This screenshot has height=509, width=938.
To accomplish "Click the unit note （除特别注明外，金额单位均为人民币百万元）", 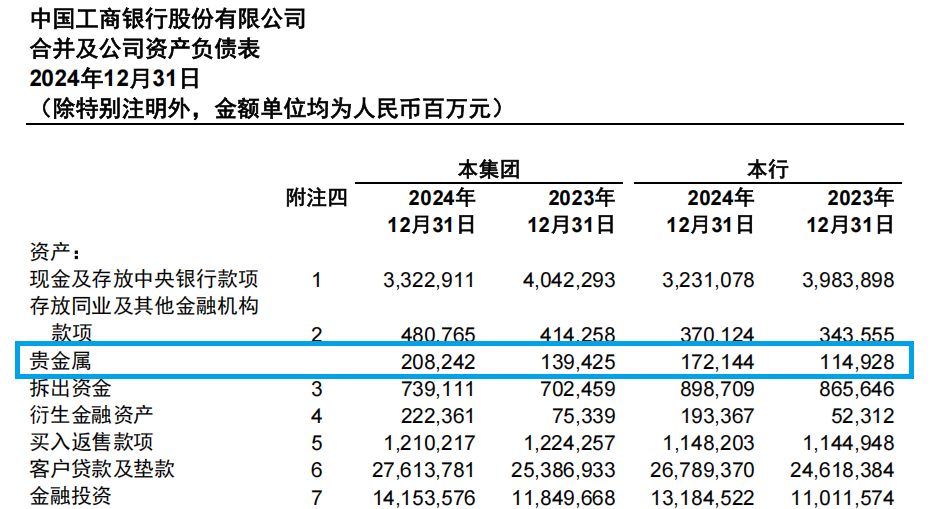I will pyautogui.click(x=271, y=108).
